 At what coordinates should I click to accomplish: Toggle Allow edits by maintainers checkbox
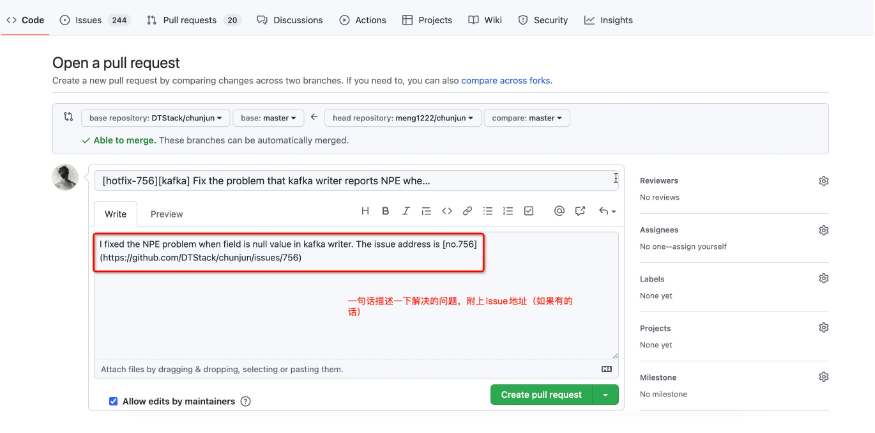click(113, 401)
